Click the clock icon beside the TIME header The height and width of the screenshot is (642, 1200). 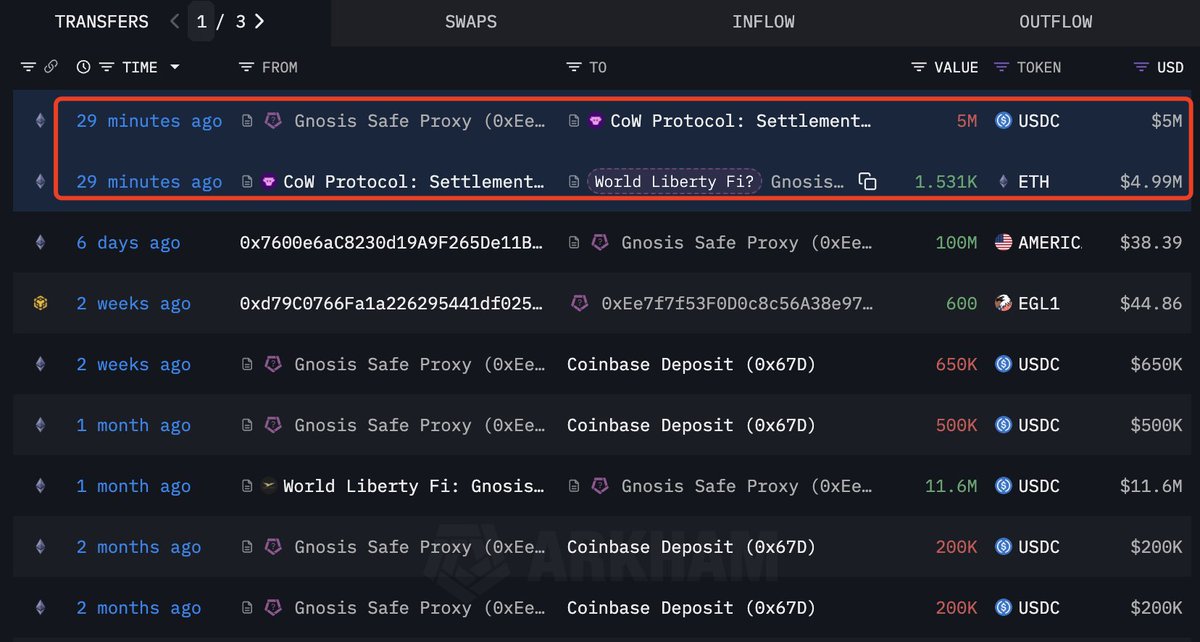pos(83,67)
